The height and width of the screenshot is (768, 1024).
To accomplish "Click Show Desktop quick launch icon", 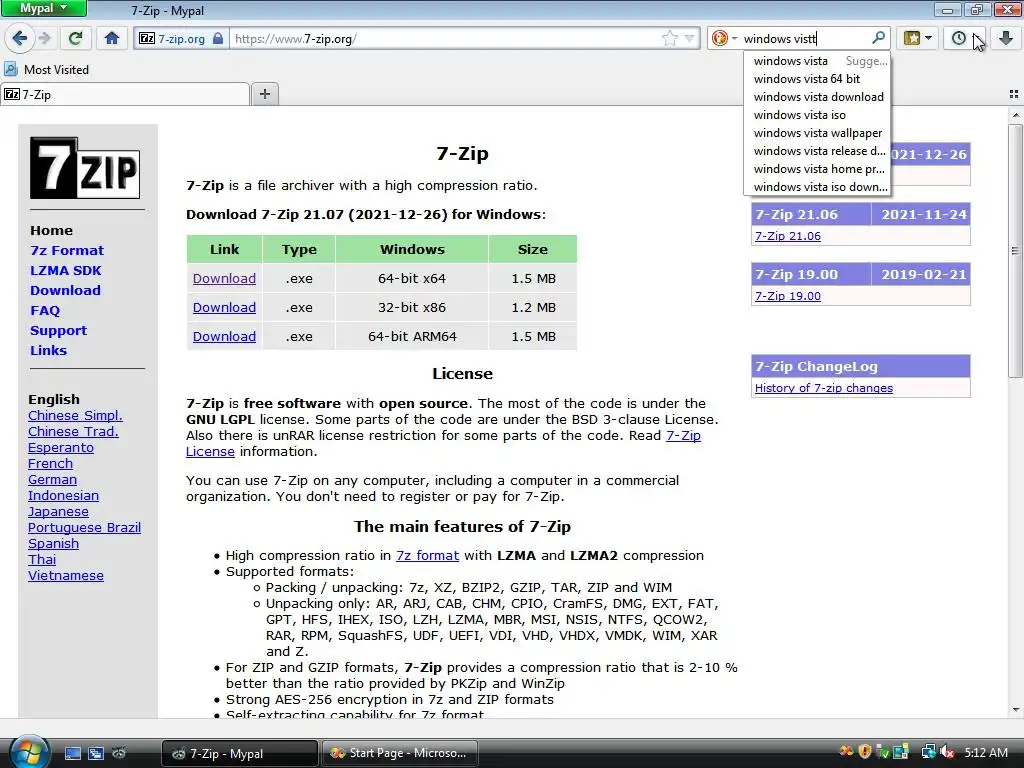I will click(72, 753).
